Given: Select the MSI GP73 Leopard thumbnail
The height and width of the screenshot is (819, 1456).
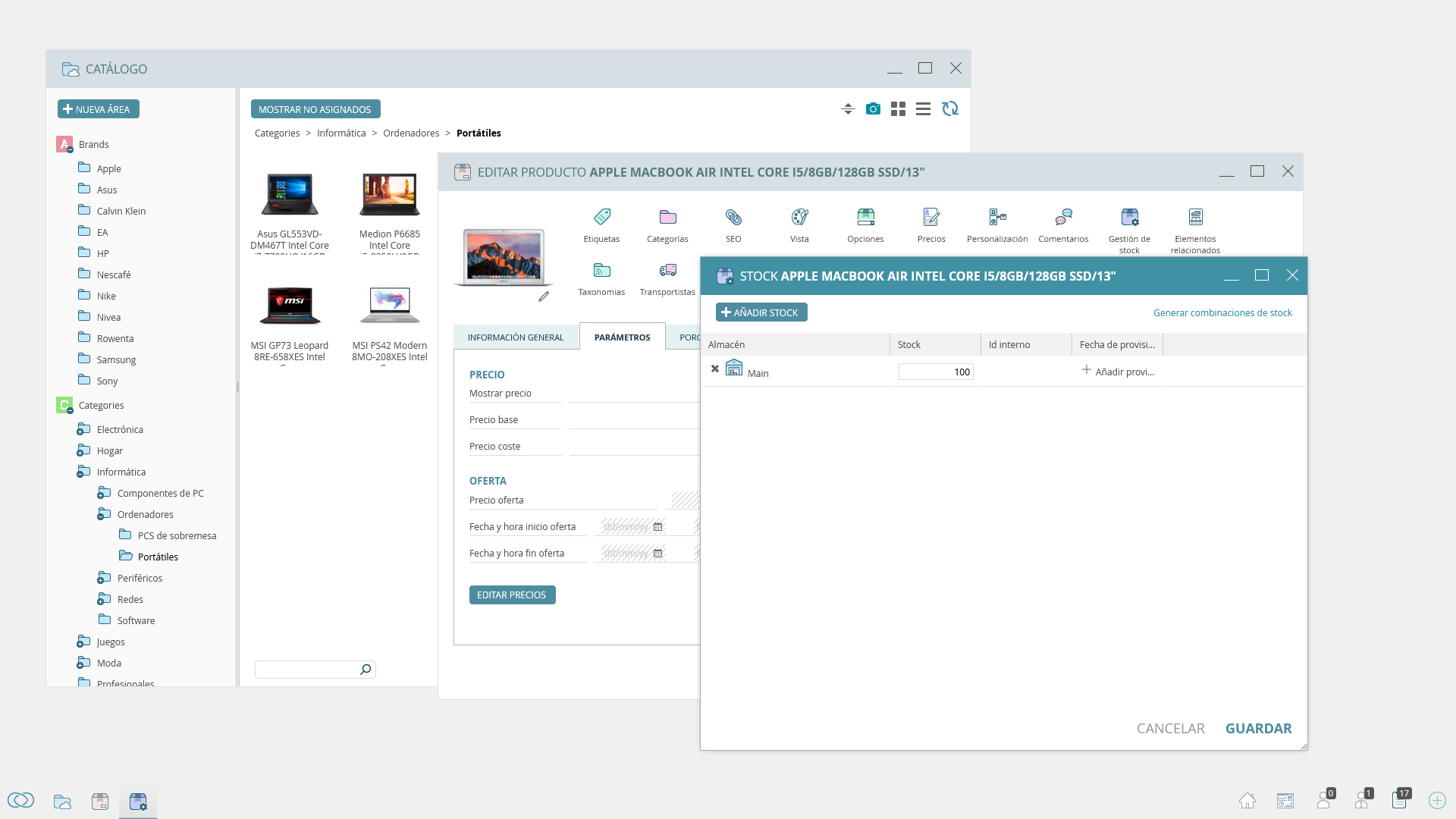Looking at the screenshot, I should point(290,305).
